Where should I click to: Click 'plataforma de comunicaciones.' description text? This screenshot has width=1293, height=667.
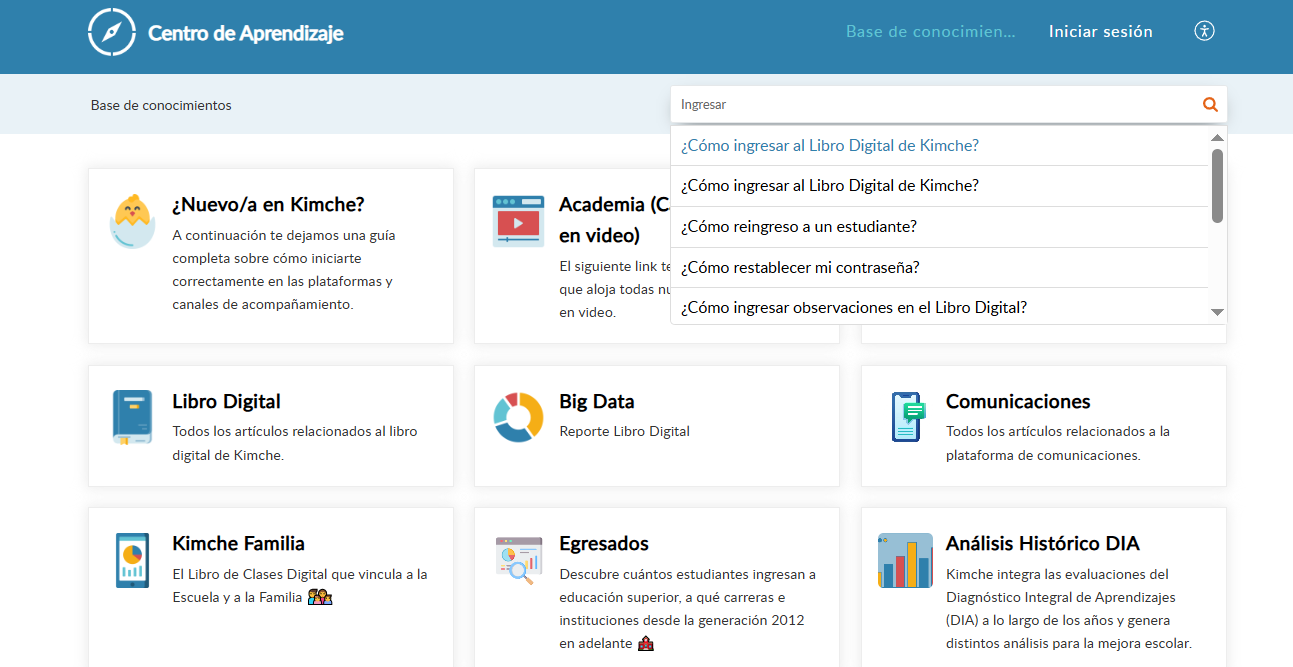1043,455
